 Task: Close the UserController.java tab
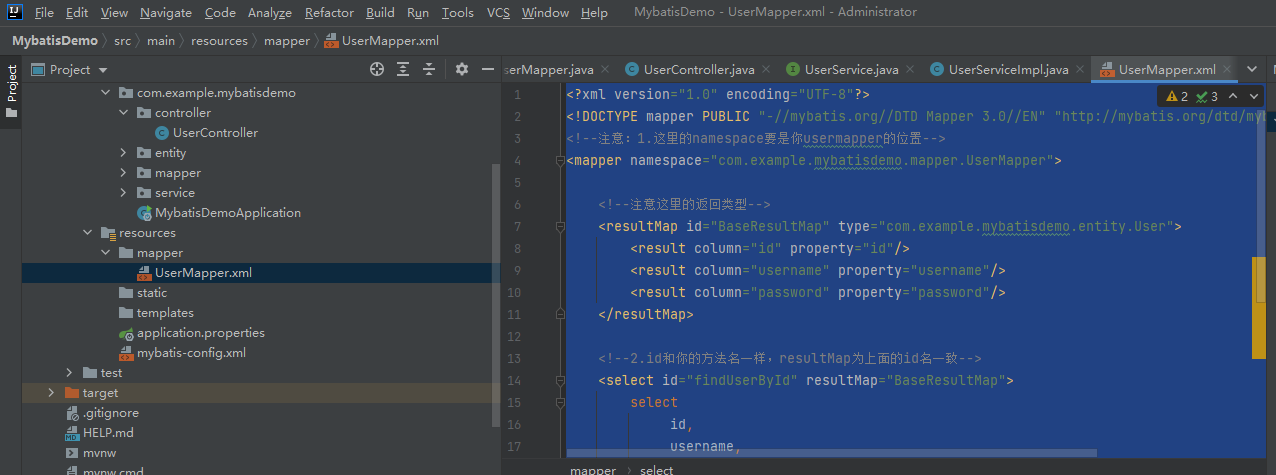pos(766,69)
